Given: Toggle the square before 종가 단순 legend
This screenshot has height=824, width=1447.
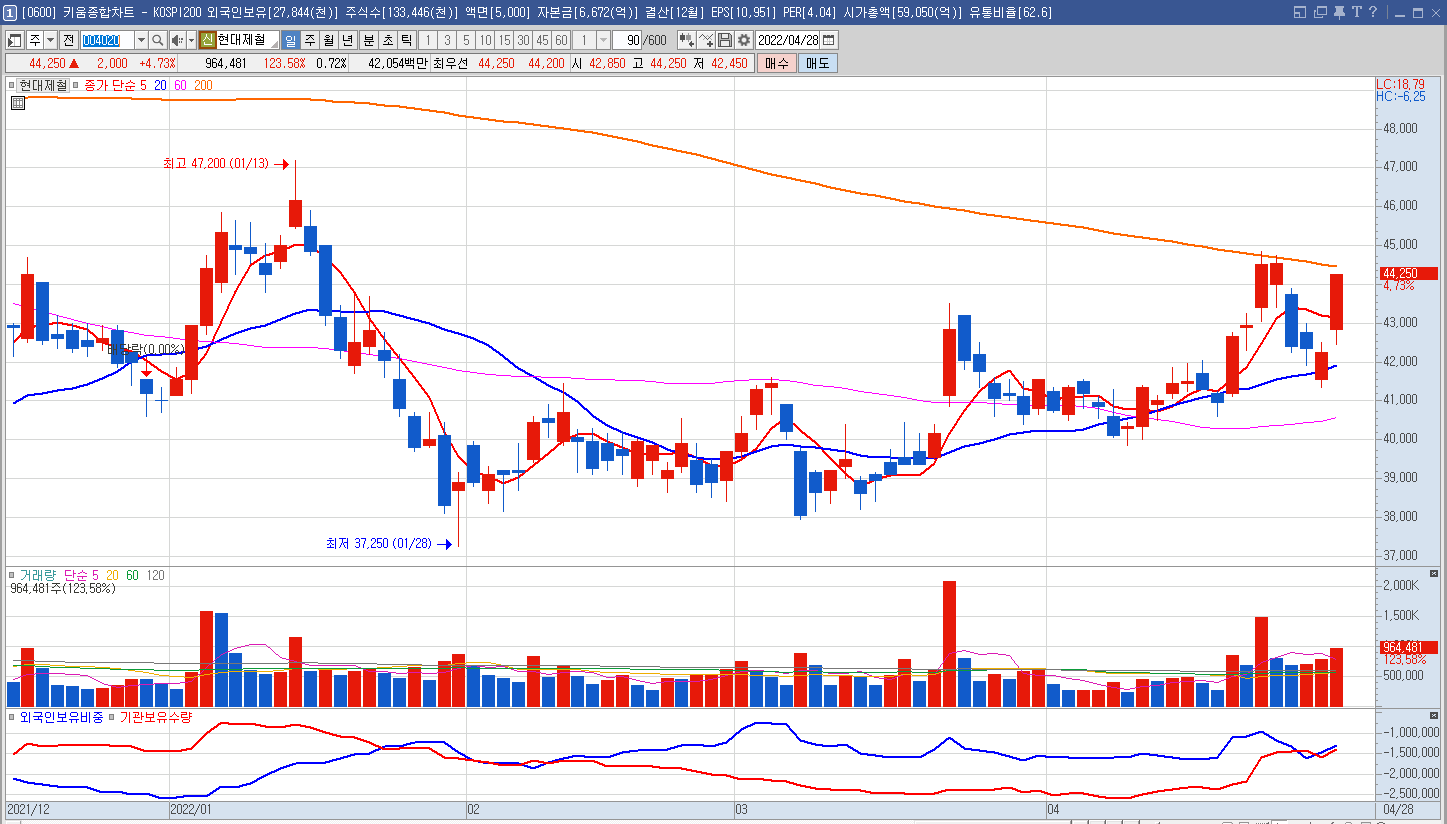Looking at the screenshot, I should [x=77, y=85].
